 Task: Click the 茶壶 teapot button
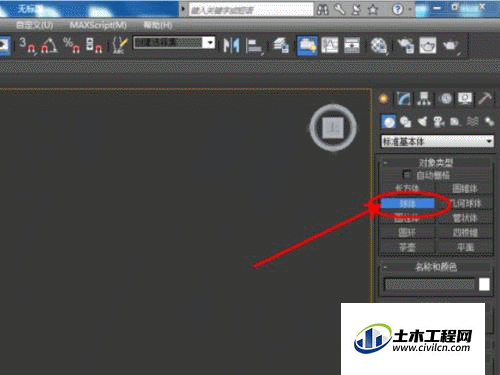pyautogui.click(x=408, y=247)
